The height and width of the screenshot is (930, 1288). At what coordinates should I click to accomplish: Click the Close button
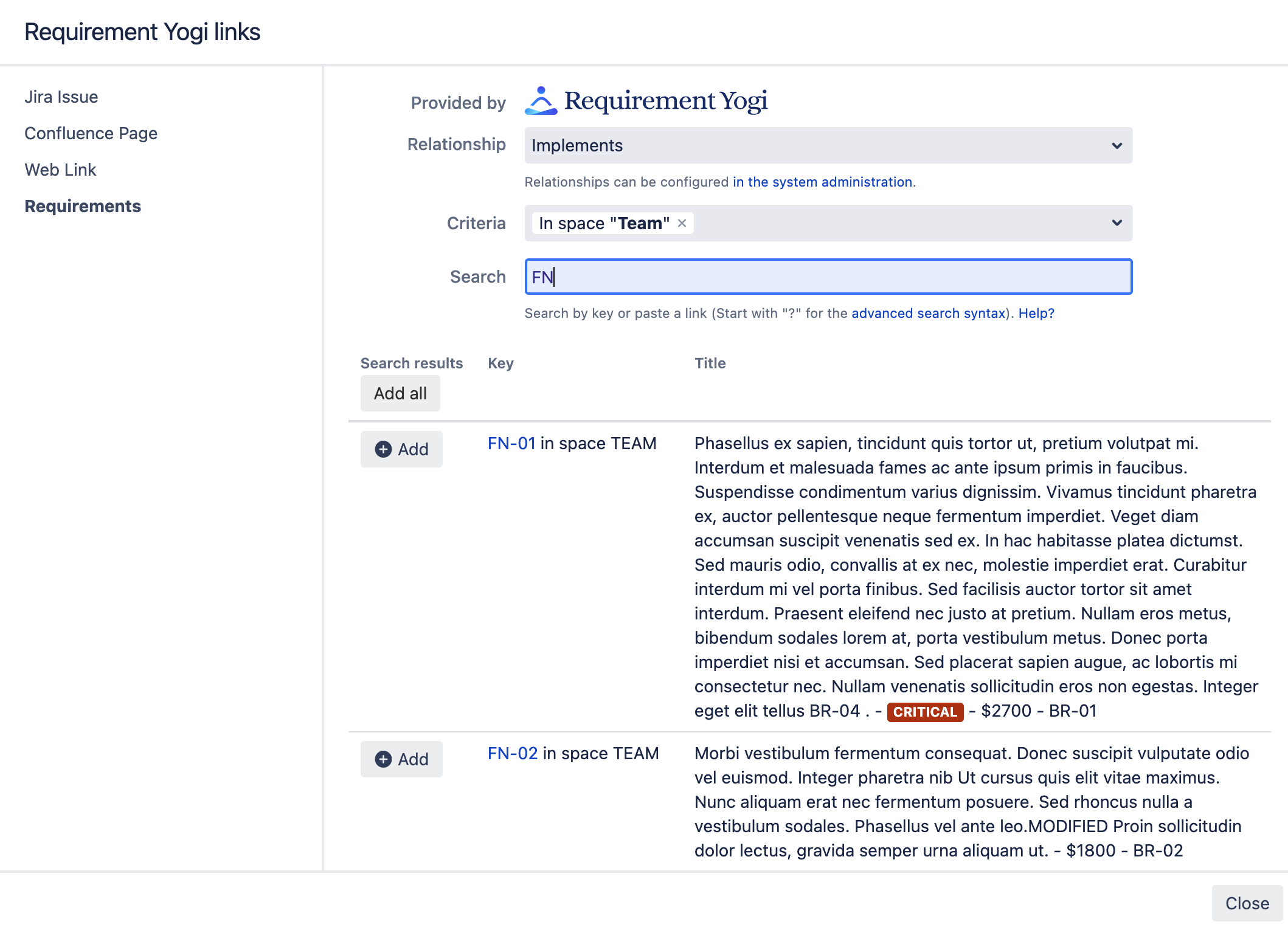point(1246,903)
